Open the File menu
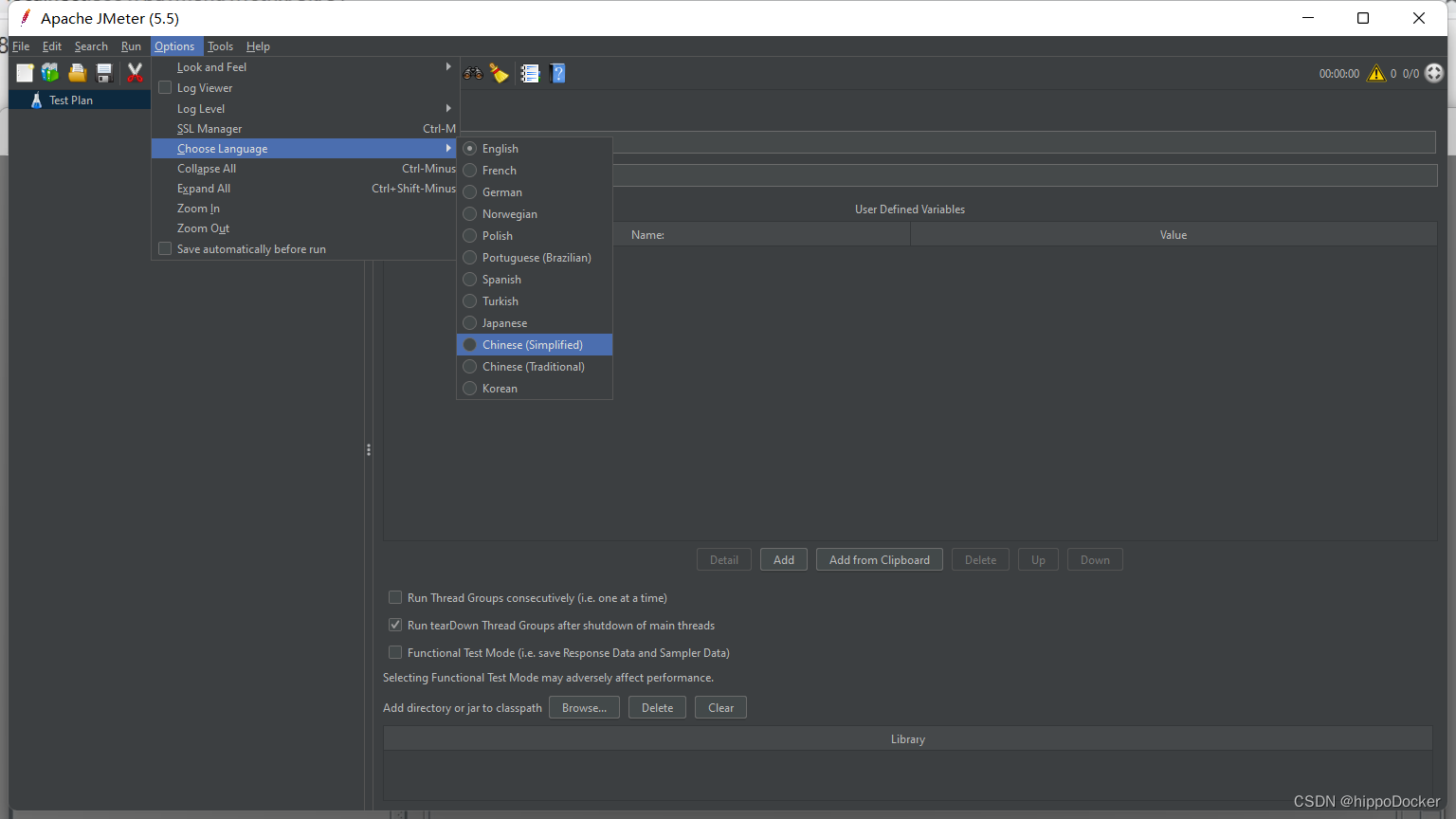 tap(21, 46)
